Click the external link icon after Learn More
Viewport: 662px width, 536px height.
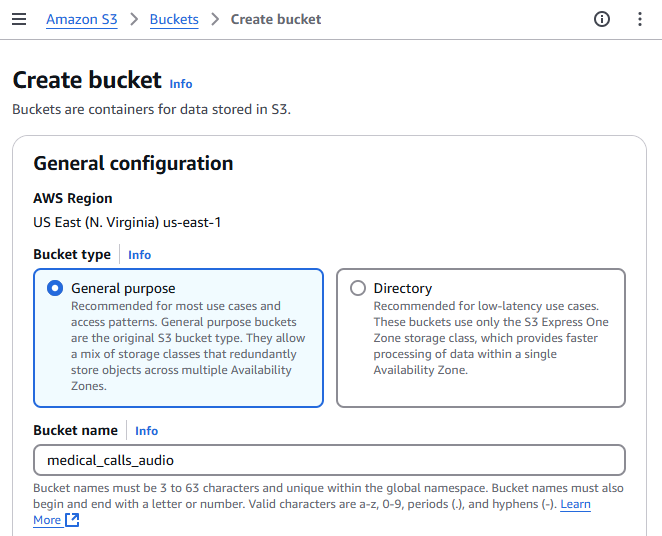click(72, 520)
